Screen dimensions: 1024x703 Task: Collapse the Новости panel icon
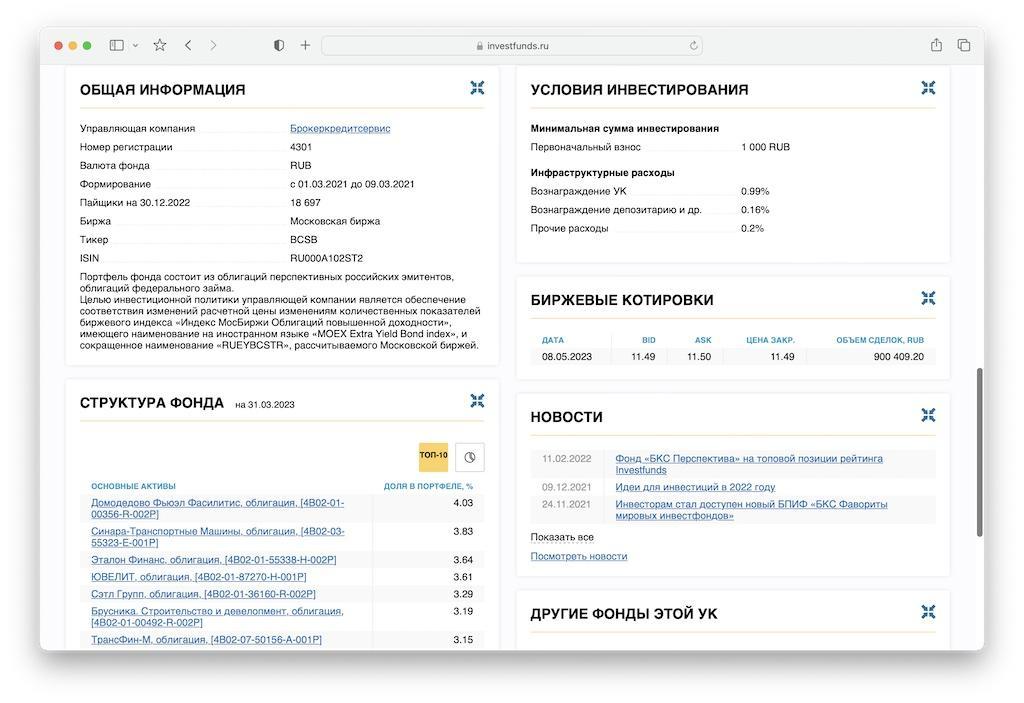[928, 415]
